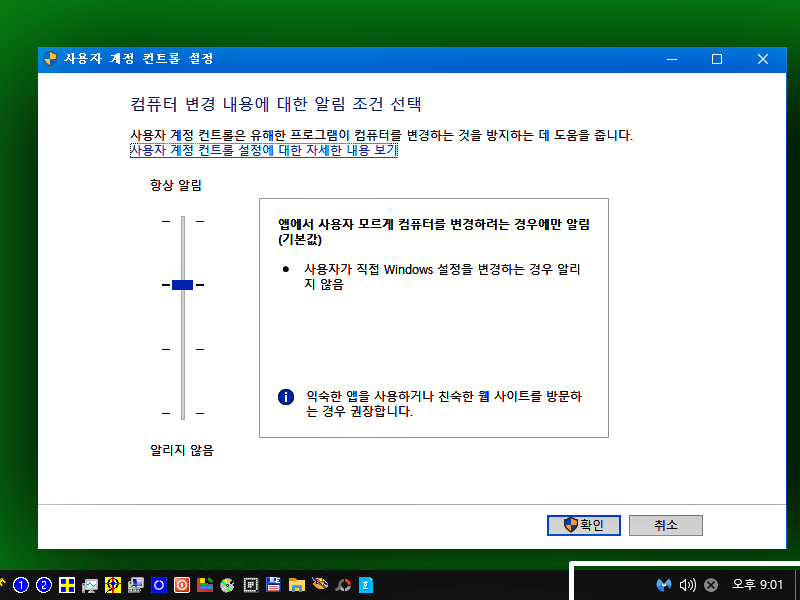
Task: Set the slider to the top 항상 알림 tick
Action: 183,221
